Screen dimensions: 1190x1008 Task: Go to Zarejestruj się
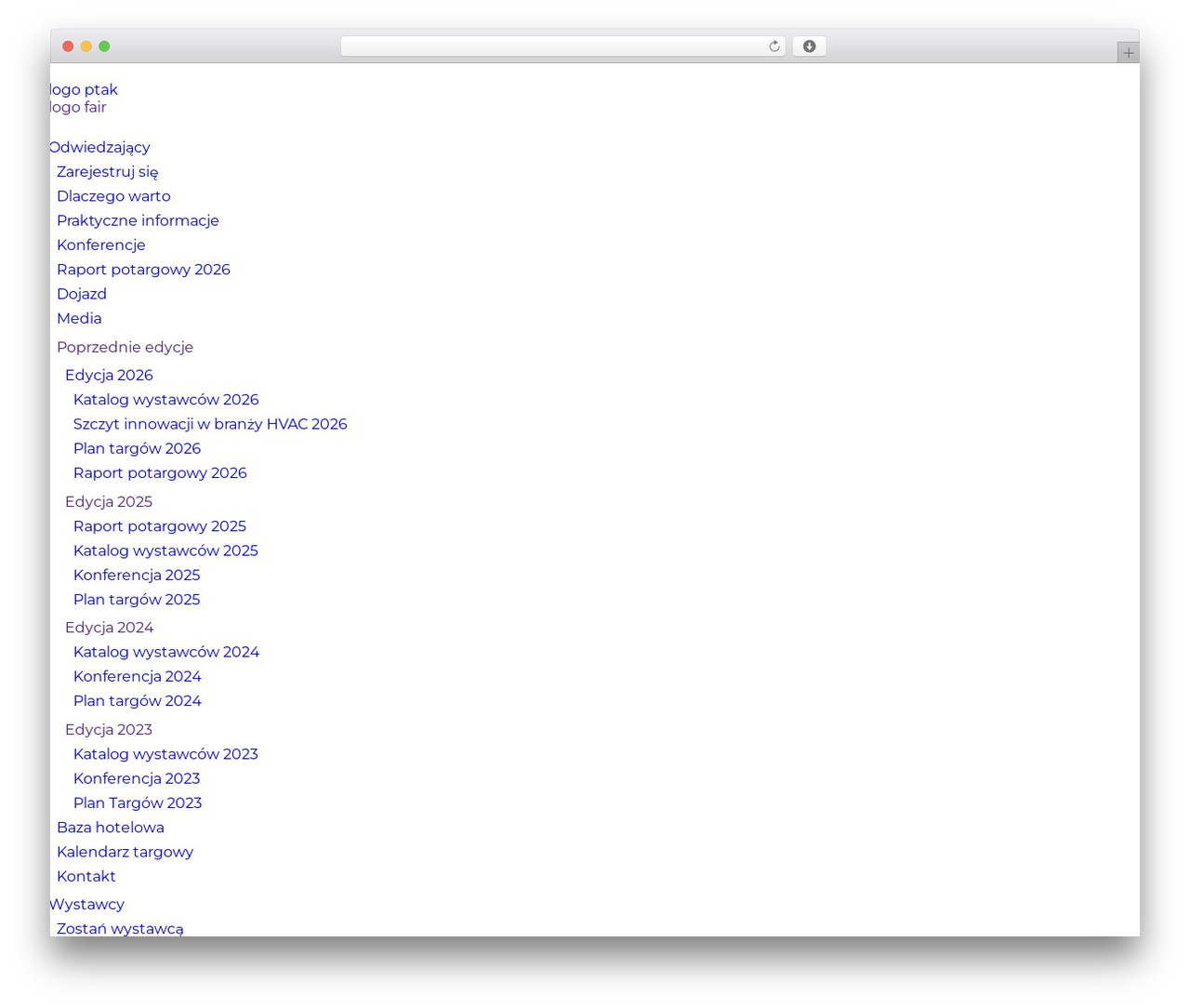tap(108, 172)
